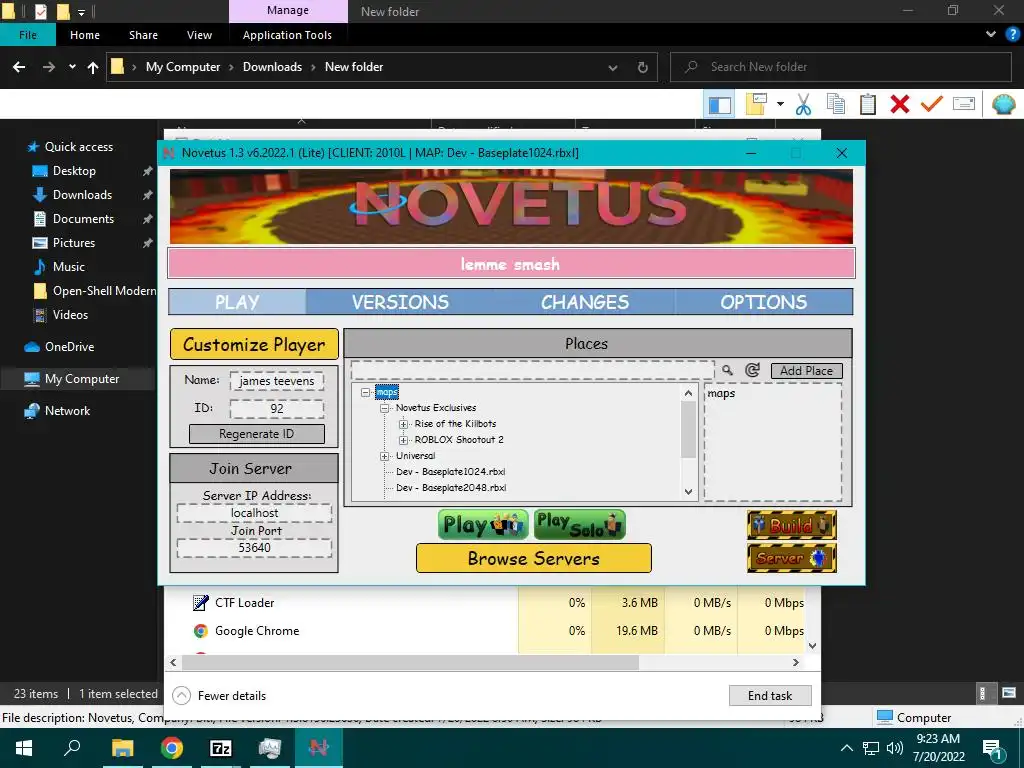
Task: Open the View ribbon tab
Action: click(199, 35)
